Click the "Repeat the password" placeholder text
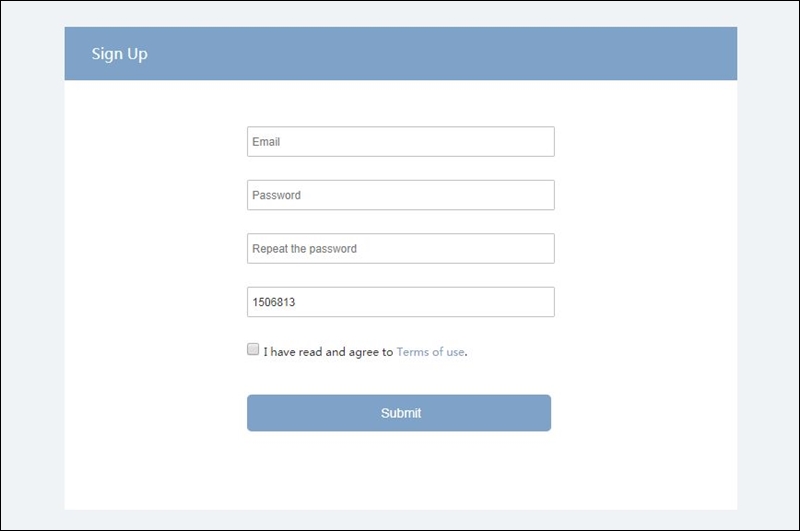This screenshot has width=800, height=531. pyautogui.click(x=304, y=249)
